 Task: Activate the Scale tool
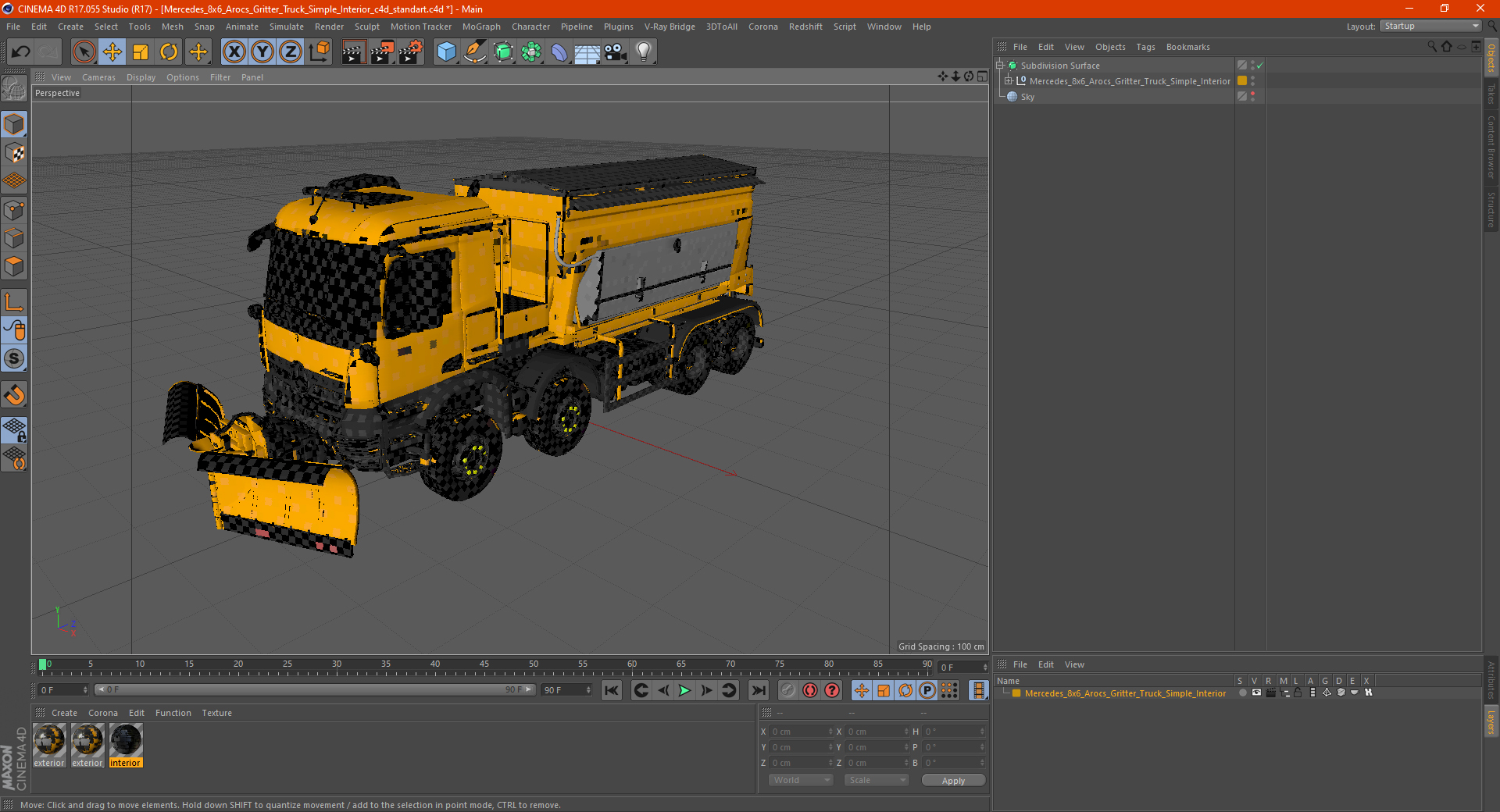[x=141, y=52]
